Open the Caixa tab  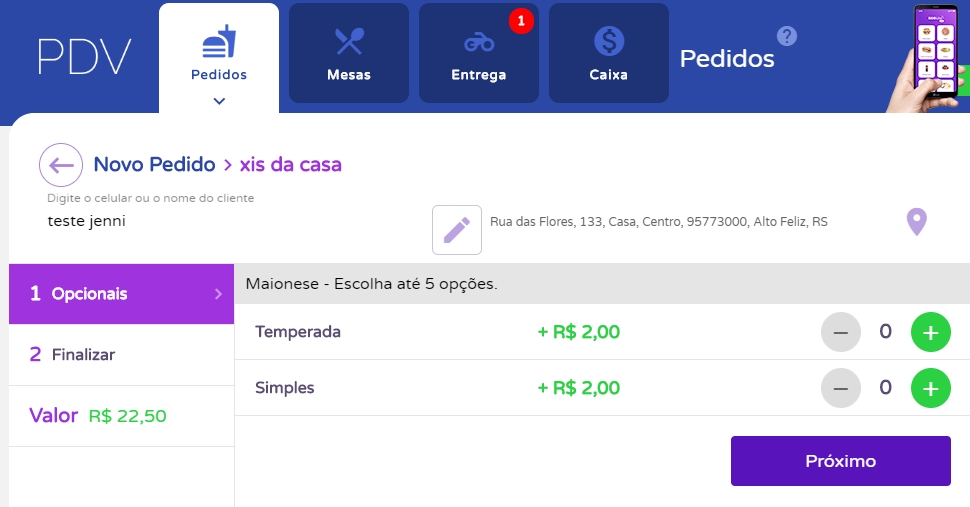(608, 53)
